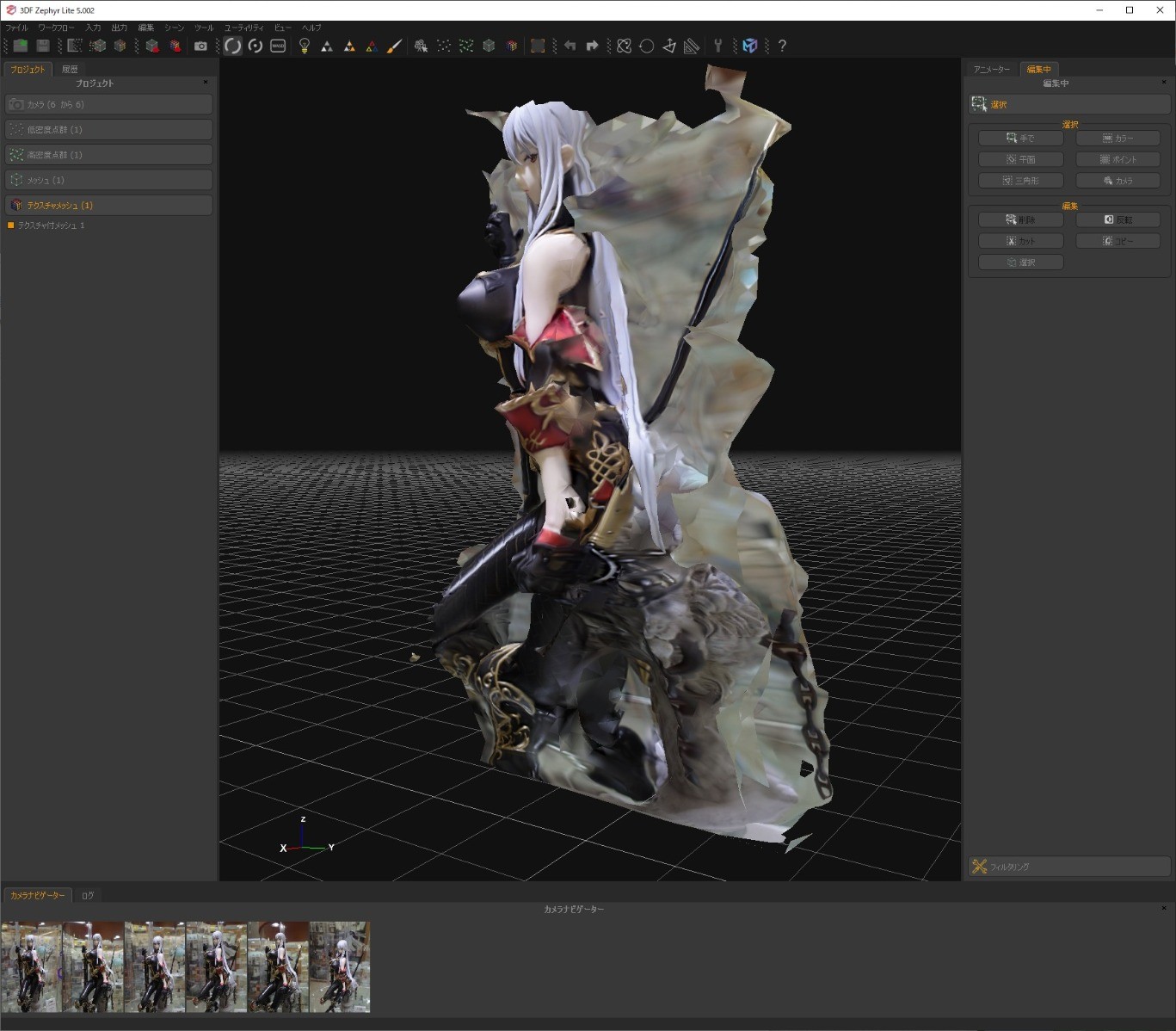Select the paintbrush tool icon
This screenshot has height=1031, width=1176.
(x=394, y=46)
